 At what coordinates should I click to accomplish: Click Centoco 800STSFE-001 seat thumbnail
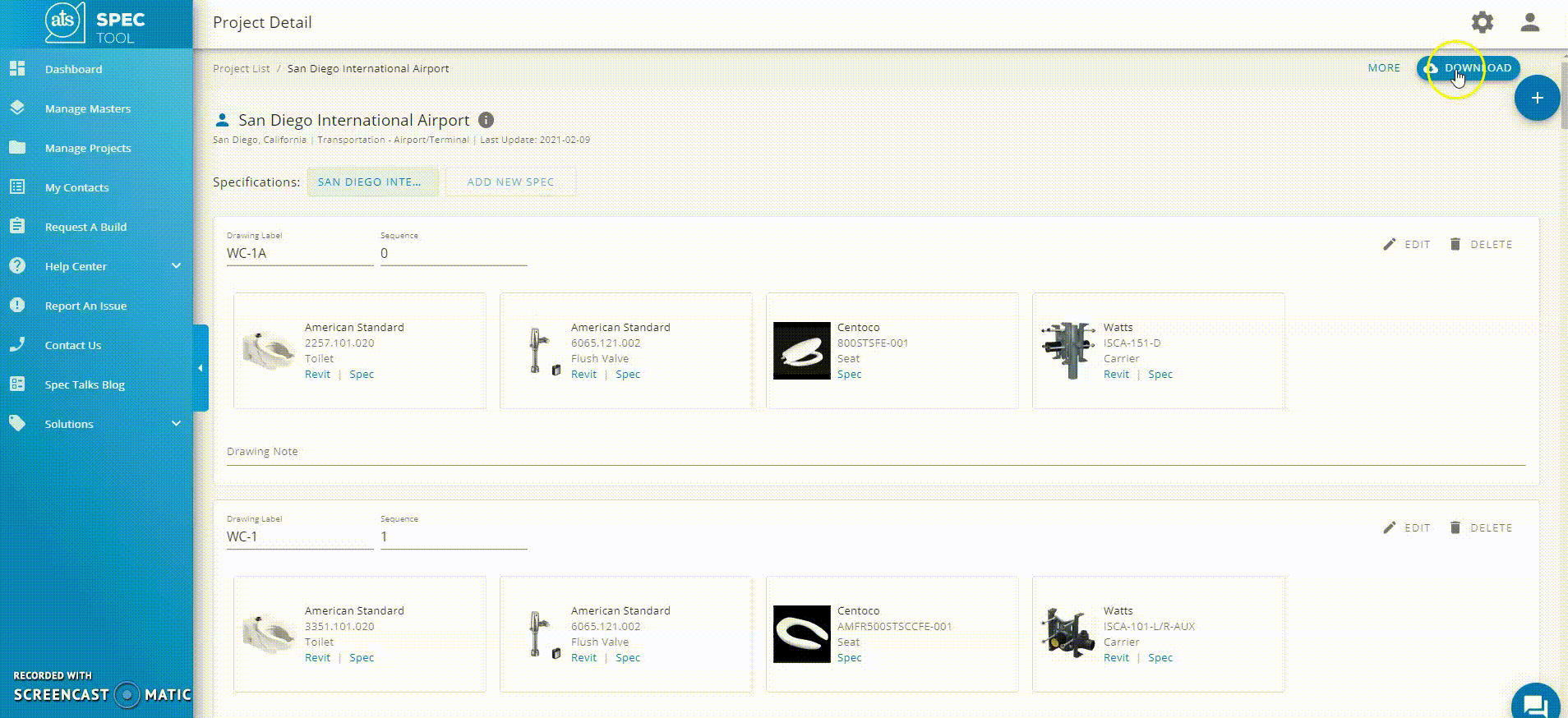click(801, 351)
